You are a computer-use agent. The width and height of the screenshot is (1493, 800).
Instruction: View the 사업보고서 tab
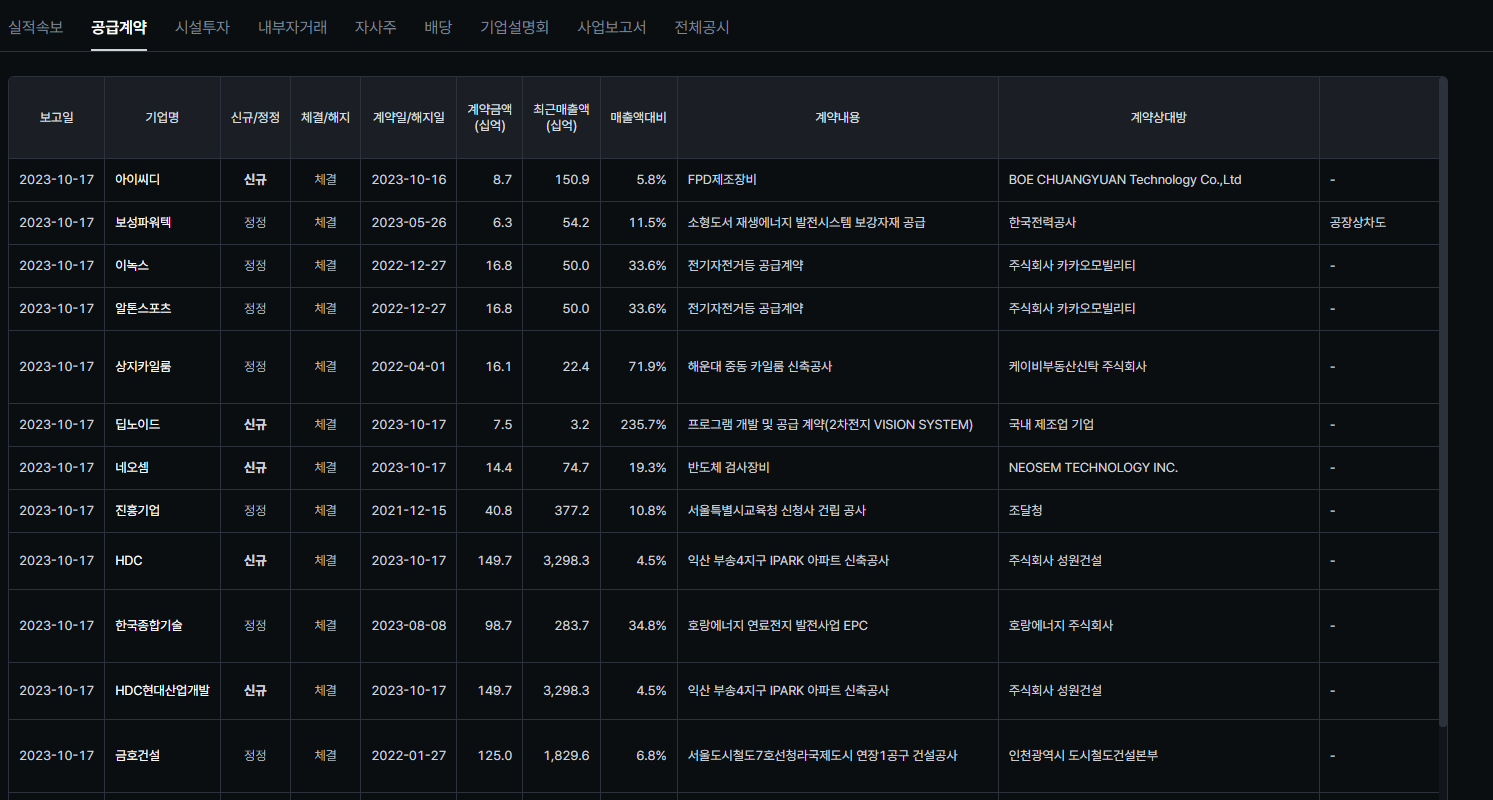coord(611,27)
